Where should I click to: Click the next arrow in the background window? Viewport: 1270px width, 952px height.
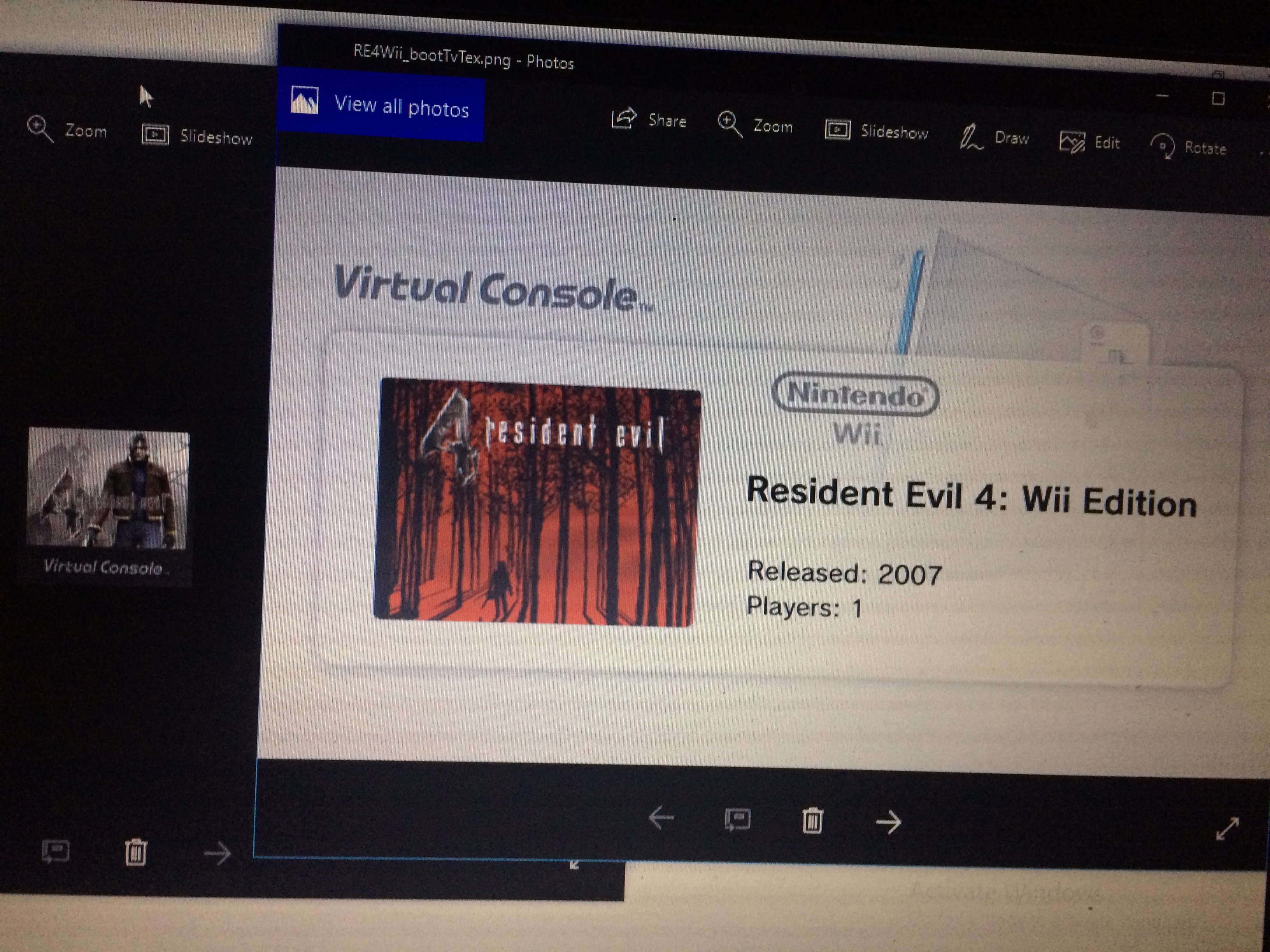point(218,853)
